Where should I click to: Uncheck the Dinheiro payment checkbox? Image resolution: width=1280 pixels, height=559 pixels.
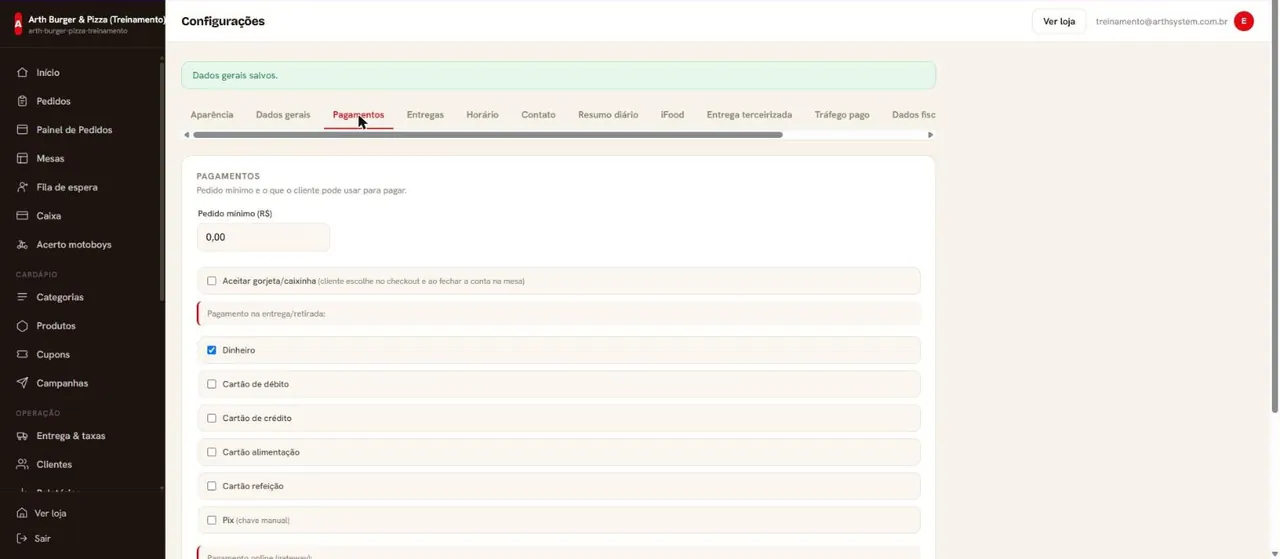[211, 350]
